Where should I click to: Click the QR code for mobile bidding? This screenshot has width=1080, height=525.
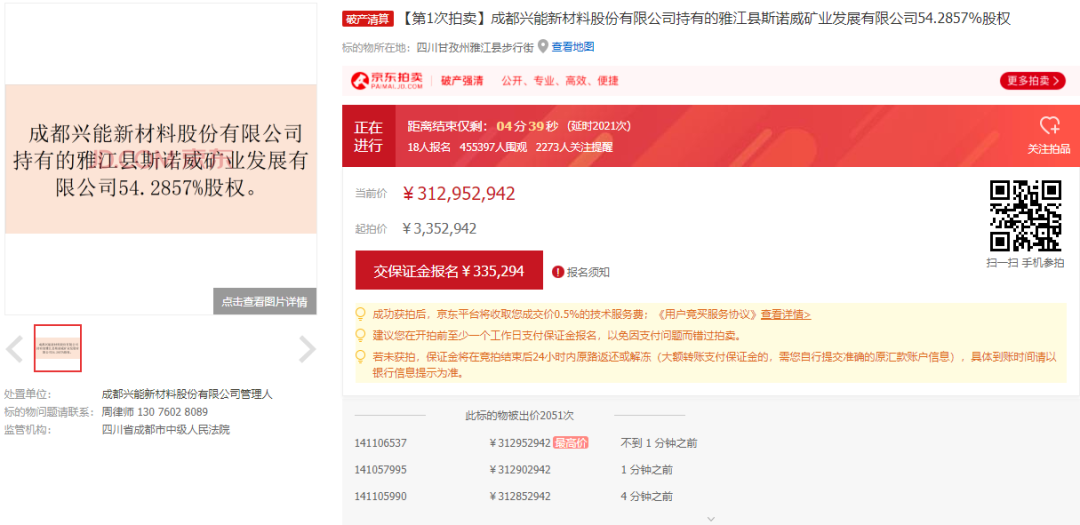(x=1025, y=216)
